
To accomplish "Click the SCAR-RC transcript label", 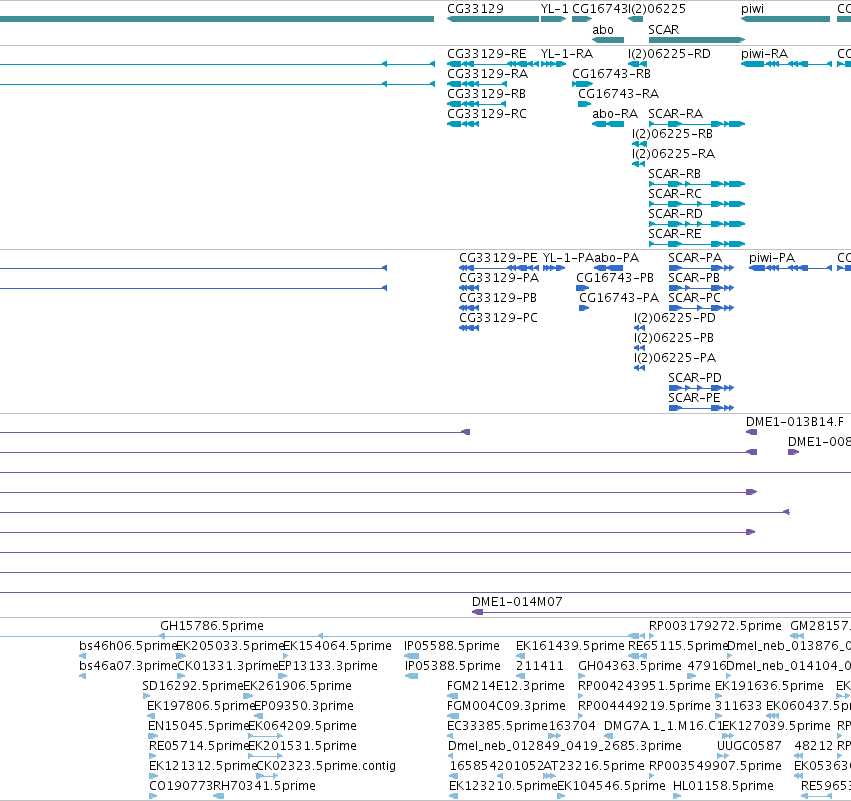I will (x=675, y=194).
